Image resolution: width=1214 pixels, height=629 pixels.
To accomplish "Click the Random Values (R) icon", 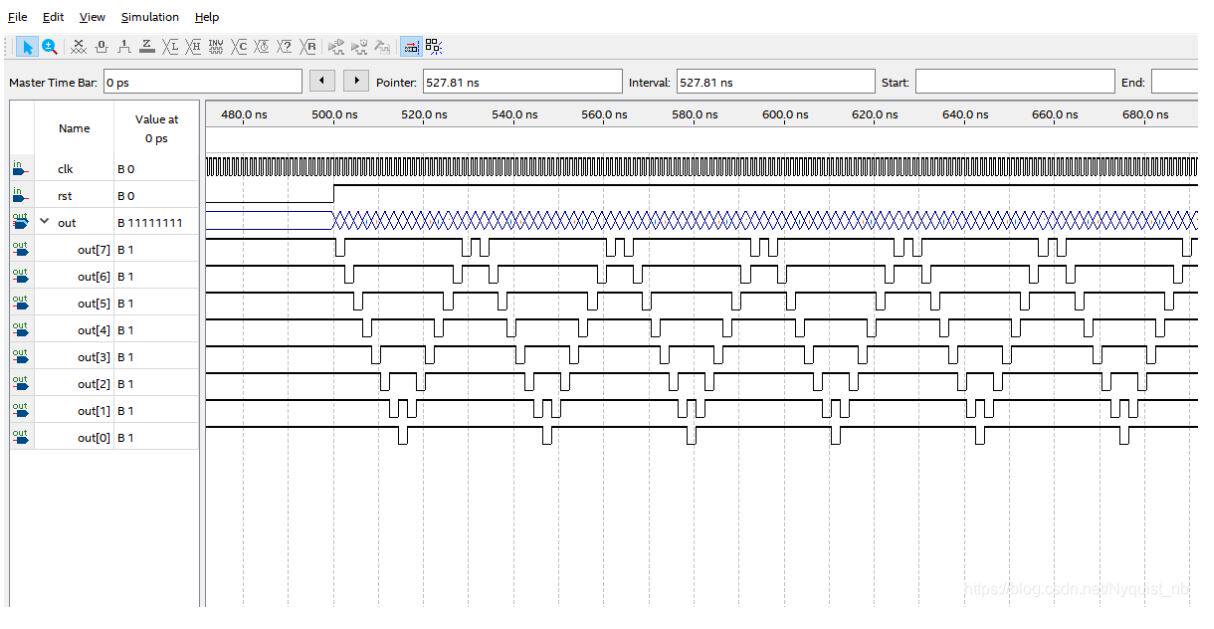I will [x=309, y=46].
